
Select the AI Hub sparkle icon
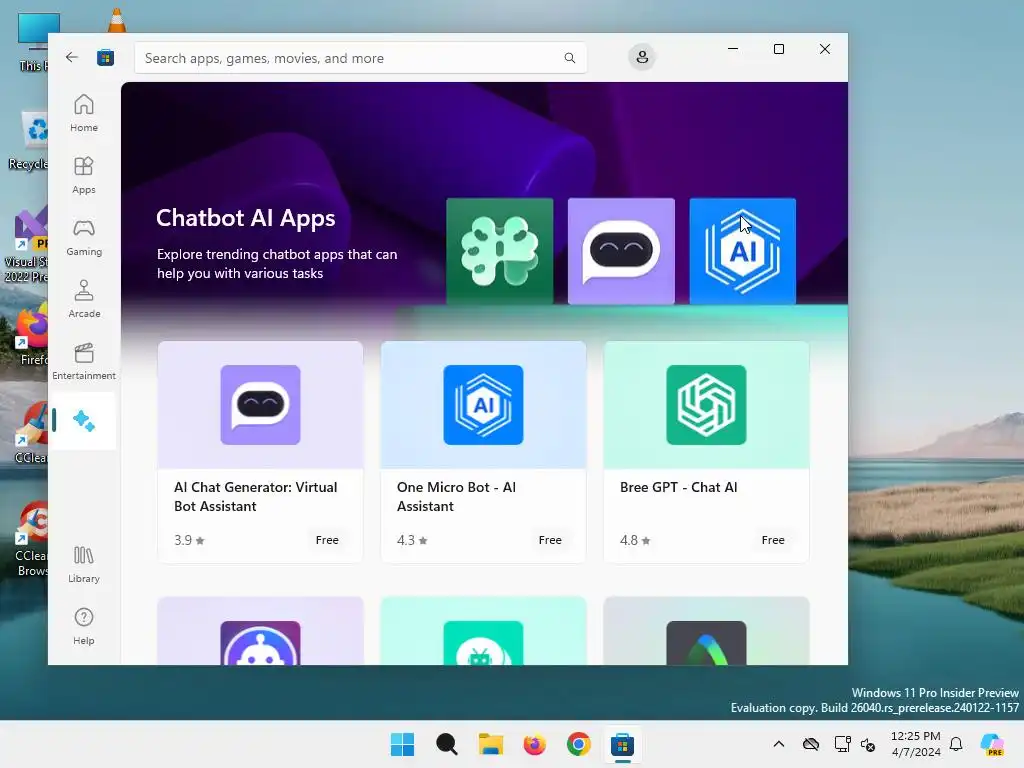coord(84,421)
